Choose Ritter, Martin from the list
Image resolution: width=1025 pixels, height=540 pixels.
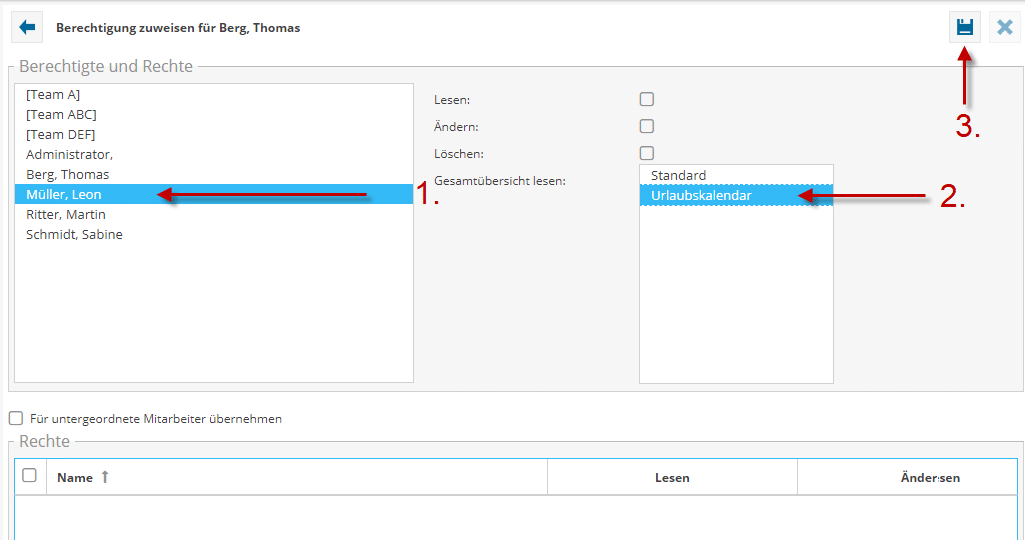click(x=66, y=215)
